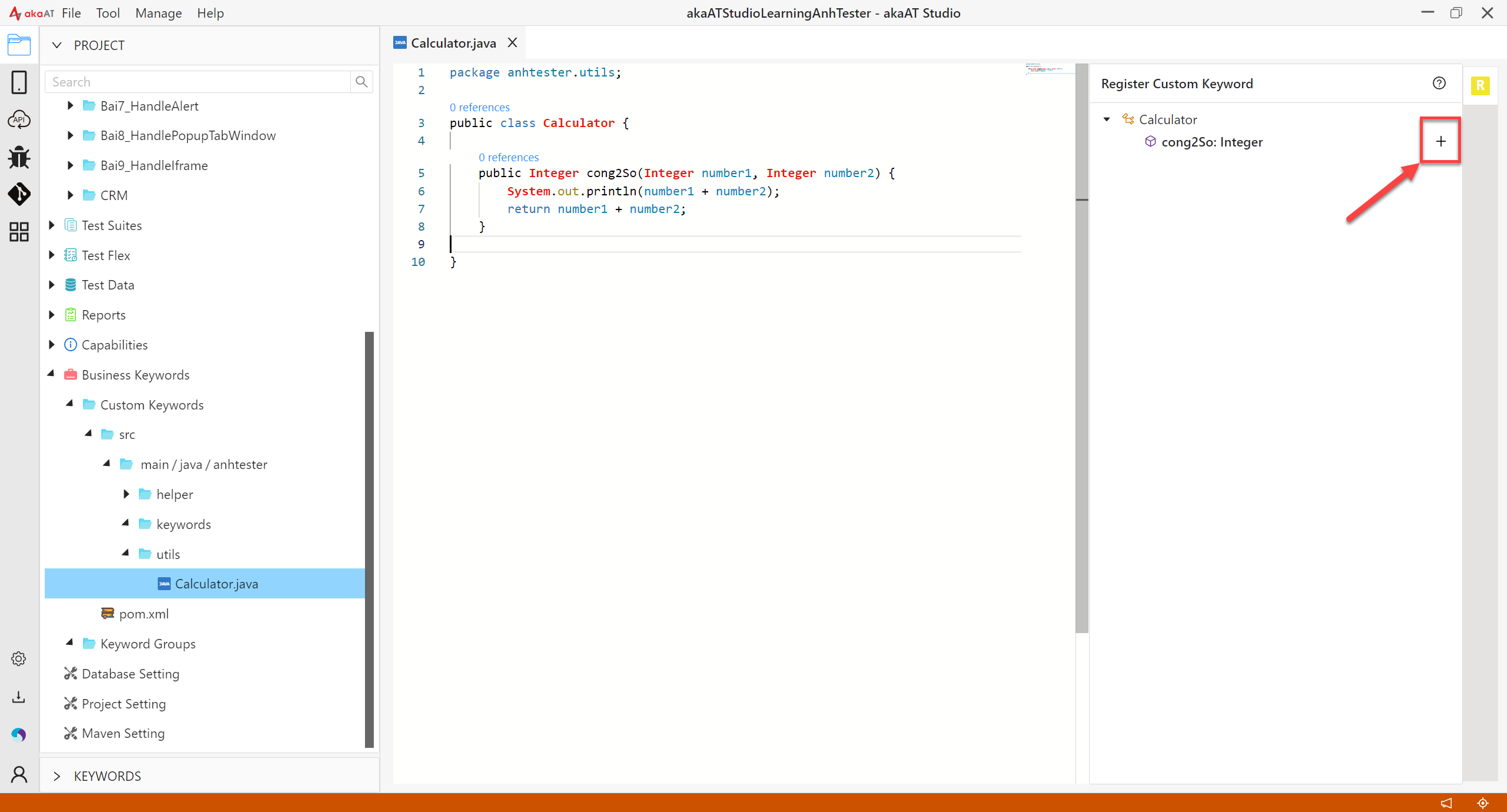This screenshot has width=1507, height=812.
Task: Click the project Search input field
Action: click(x=198, y=82)
